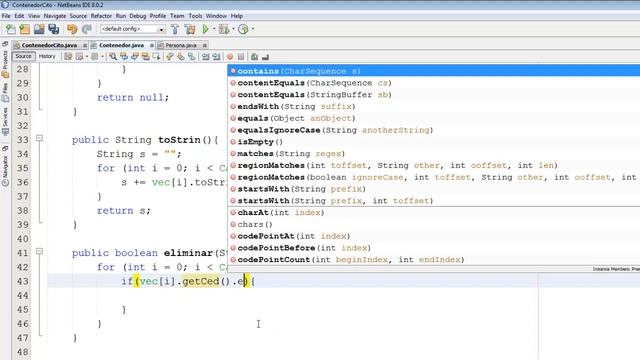Screen dimensions: 640x360
Task: Click the Find Selection magnifier icon
Action: click(113, 57)
